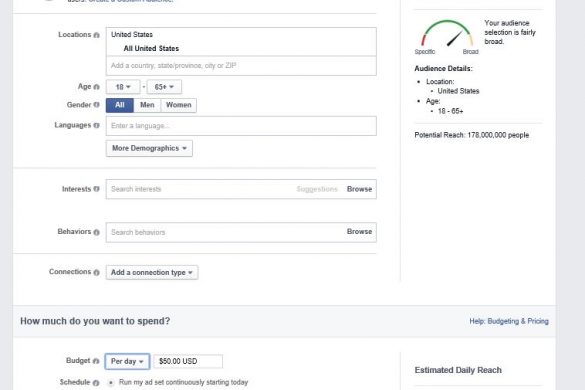Image resolution: width=585 pixels, height=390 pixels.
Task: Open the maximum age 65+ dropdown
Action: click(164, 87)
